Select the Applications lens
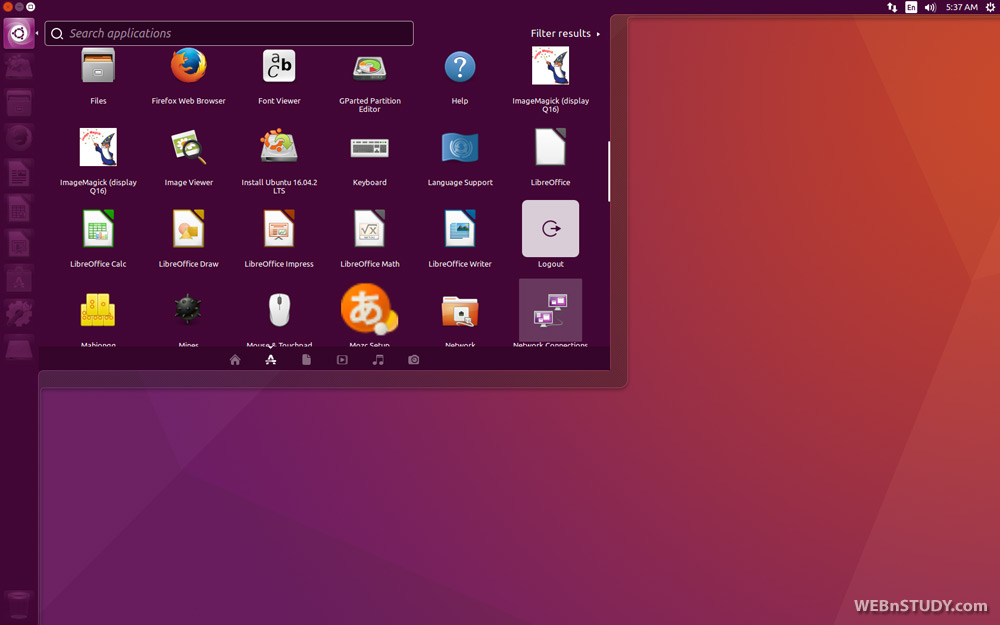The image size is (1000, 625). click(x=271, y=360)
